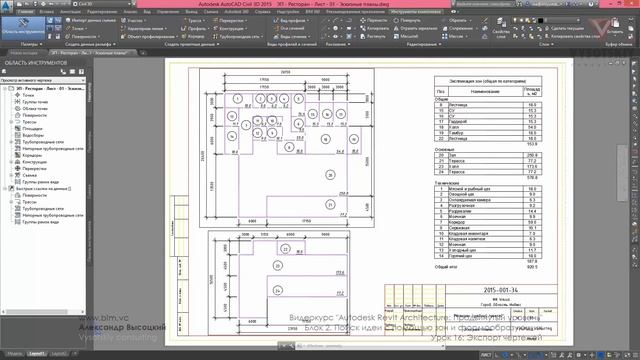640x360 pixels.
Task: Select the Rotate (Повернуть) tool
Action: click(x=407, y=20)
